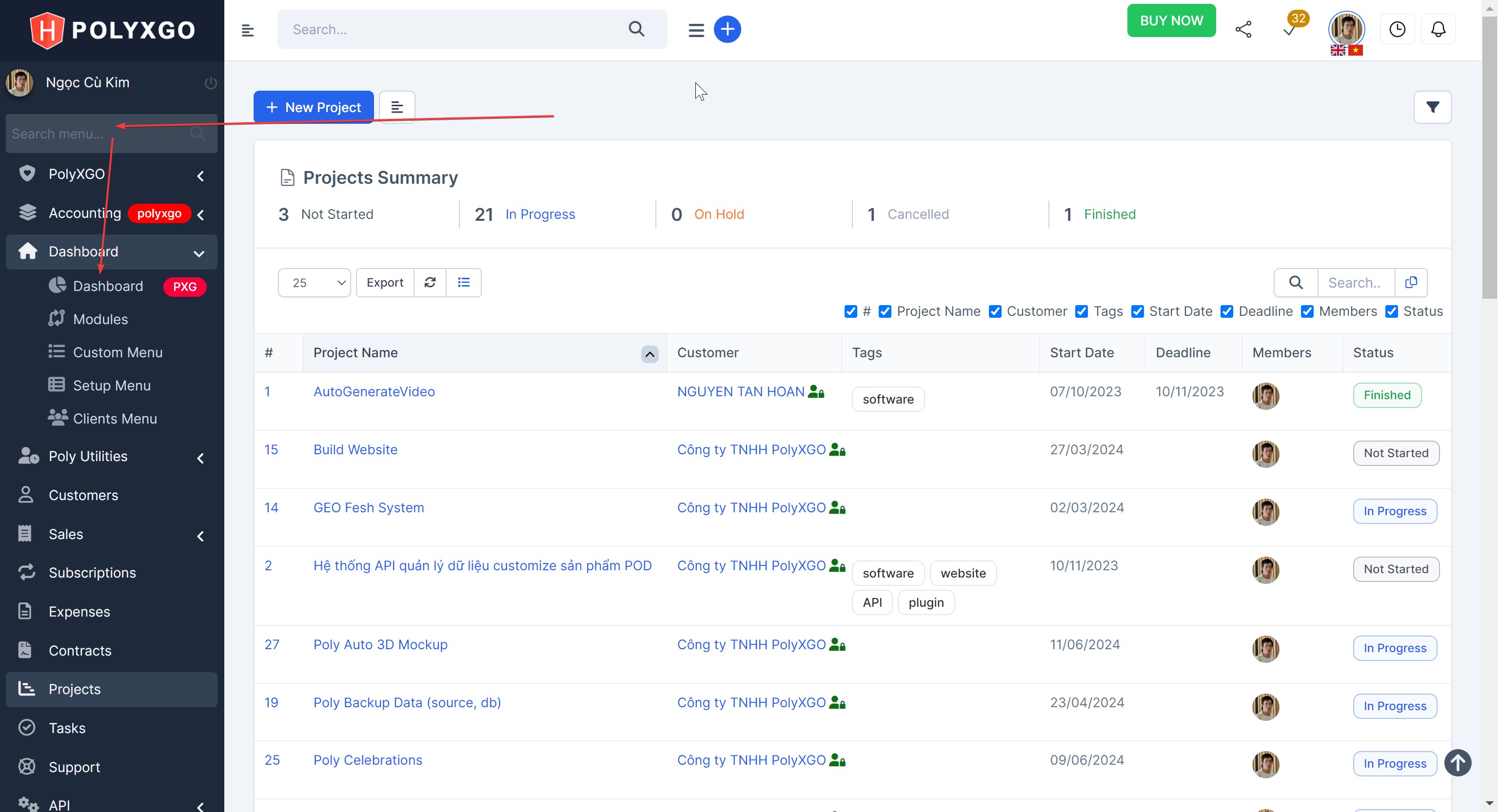
Task: Open the search icon in top bar
Action: point(636,29)
